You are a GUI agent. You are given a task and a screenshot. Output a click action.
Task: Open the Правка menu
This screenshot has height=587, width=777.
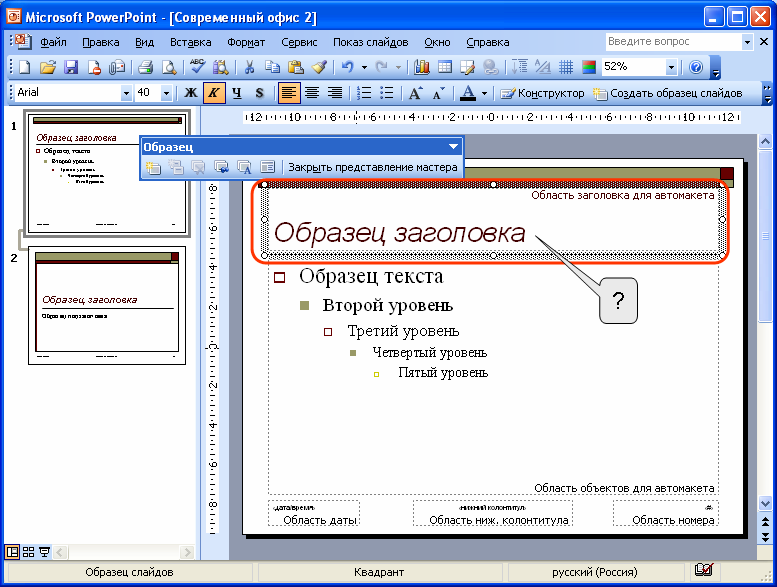(101, 43)
